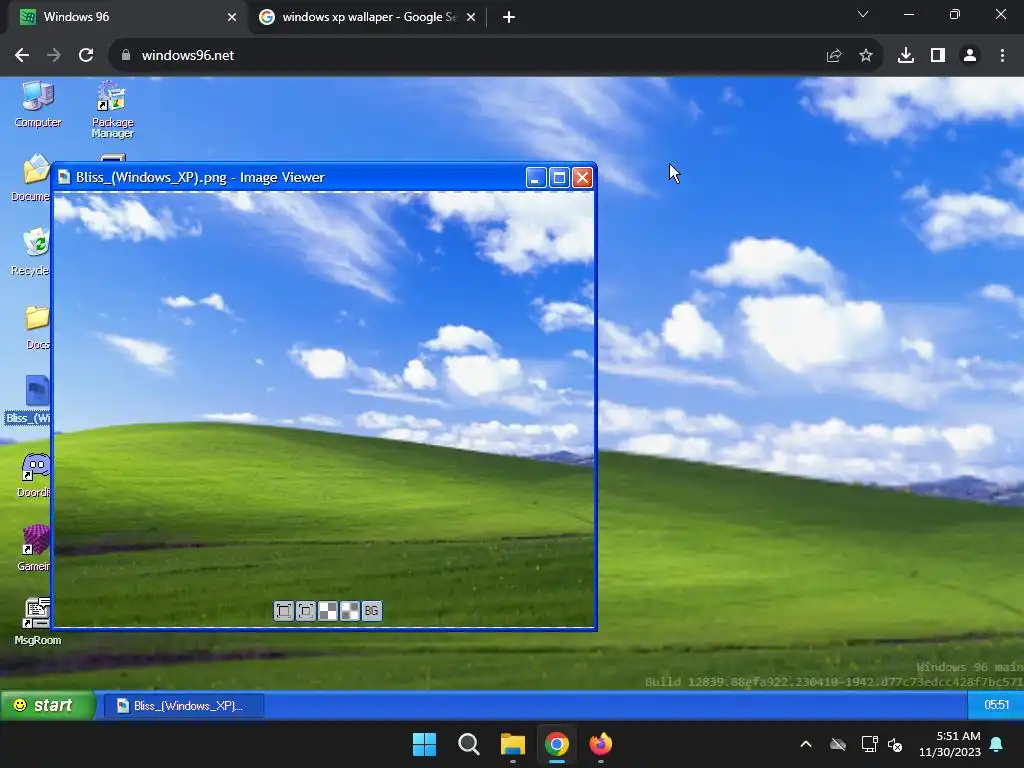Open the Chrome downloads icon
Image resolution: width=1024 pixels, height=768 pixels.
(906, 56)
